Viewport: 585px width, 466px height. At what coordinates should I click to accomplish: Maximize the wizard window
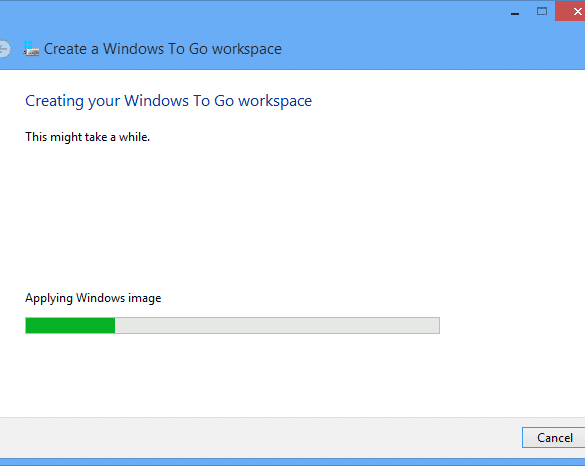coord(542,12)
